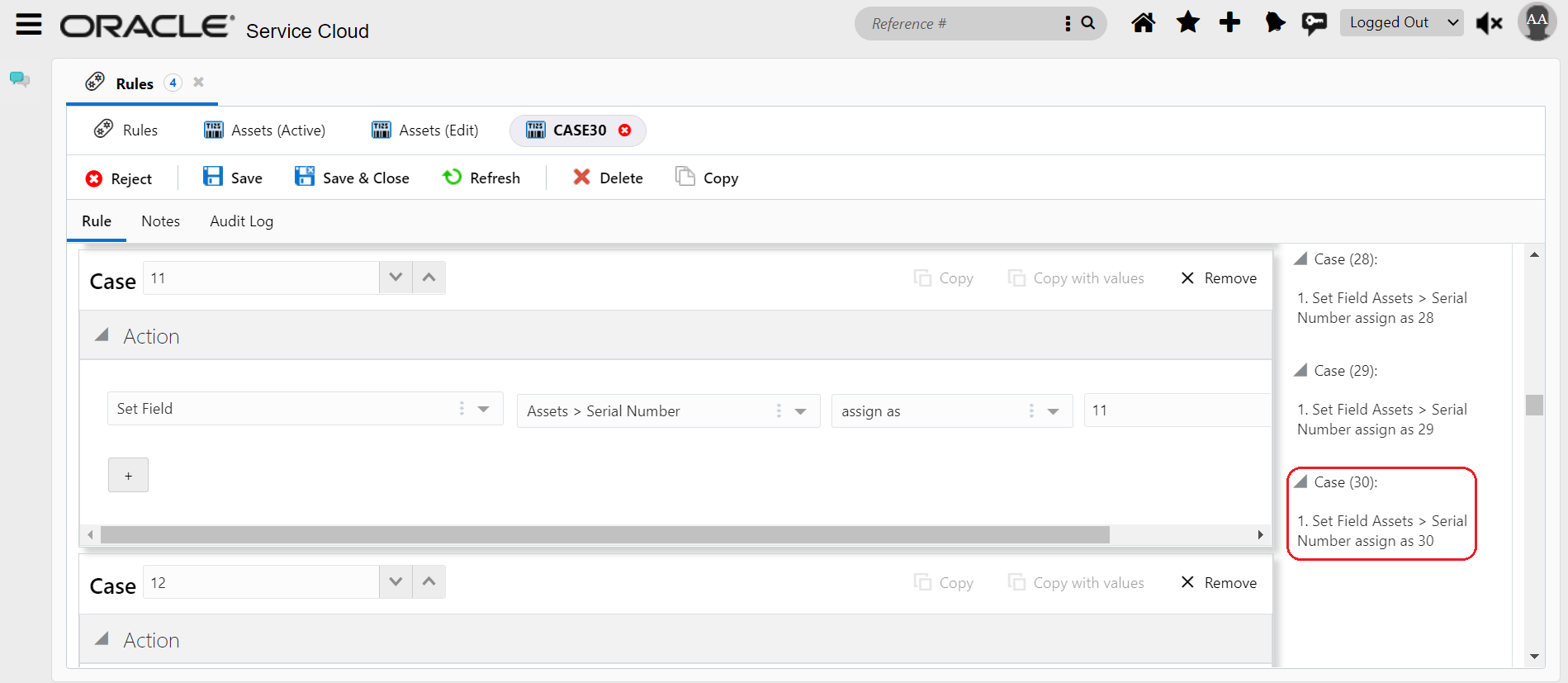Click 'Number assign as 29' text
Screen dimensions: 1568x683
[x=1365, y=429]
